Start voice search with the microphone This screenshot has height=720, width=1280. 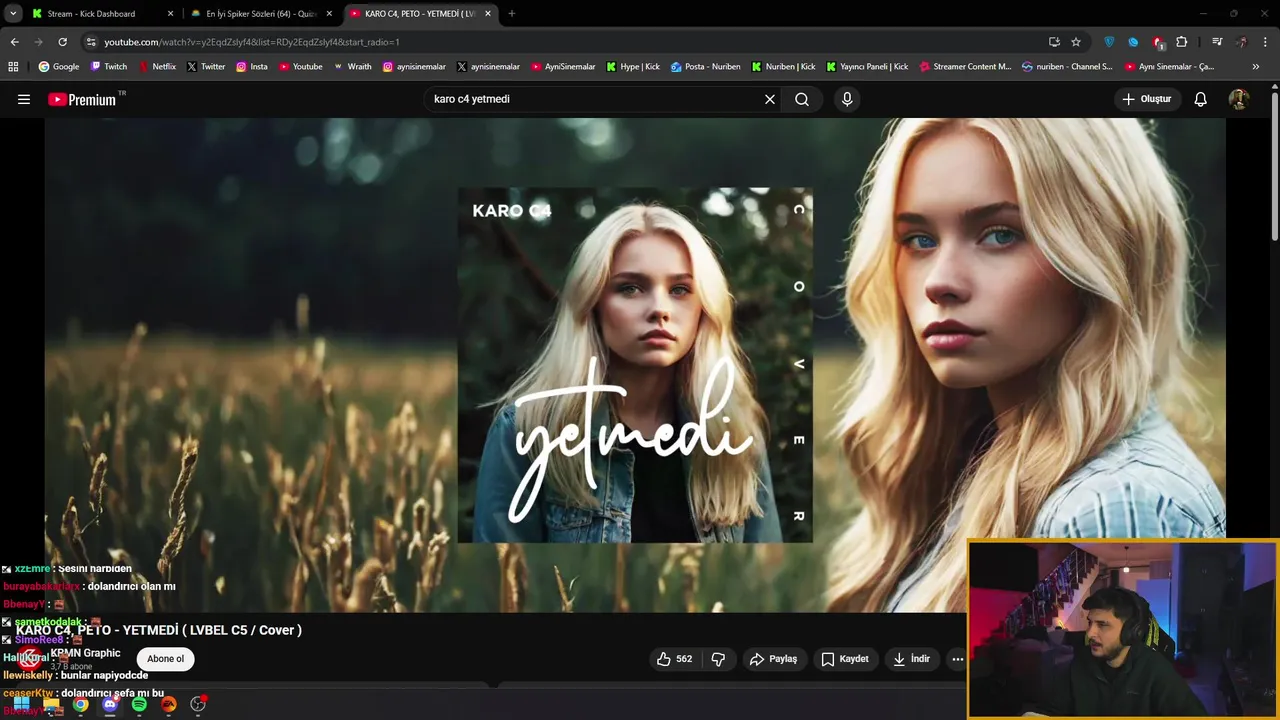pos(847,99)
